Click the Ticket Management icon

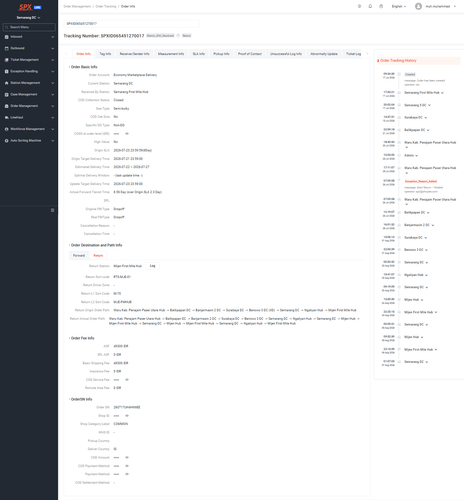click(6, 60)
